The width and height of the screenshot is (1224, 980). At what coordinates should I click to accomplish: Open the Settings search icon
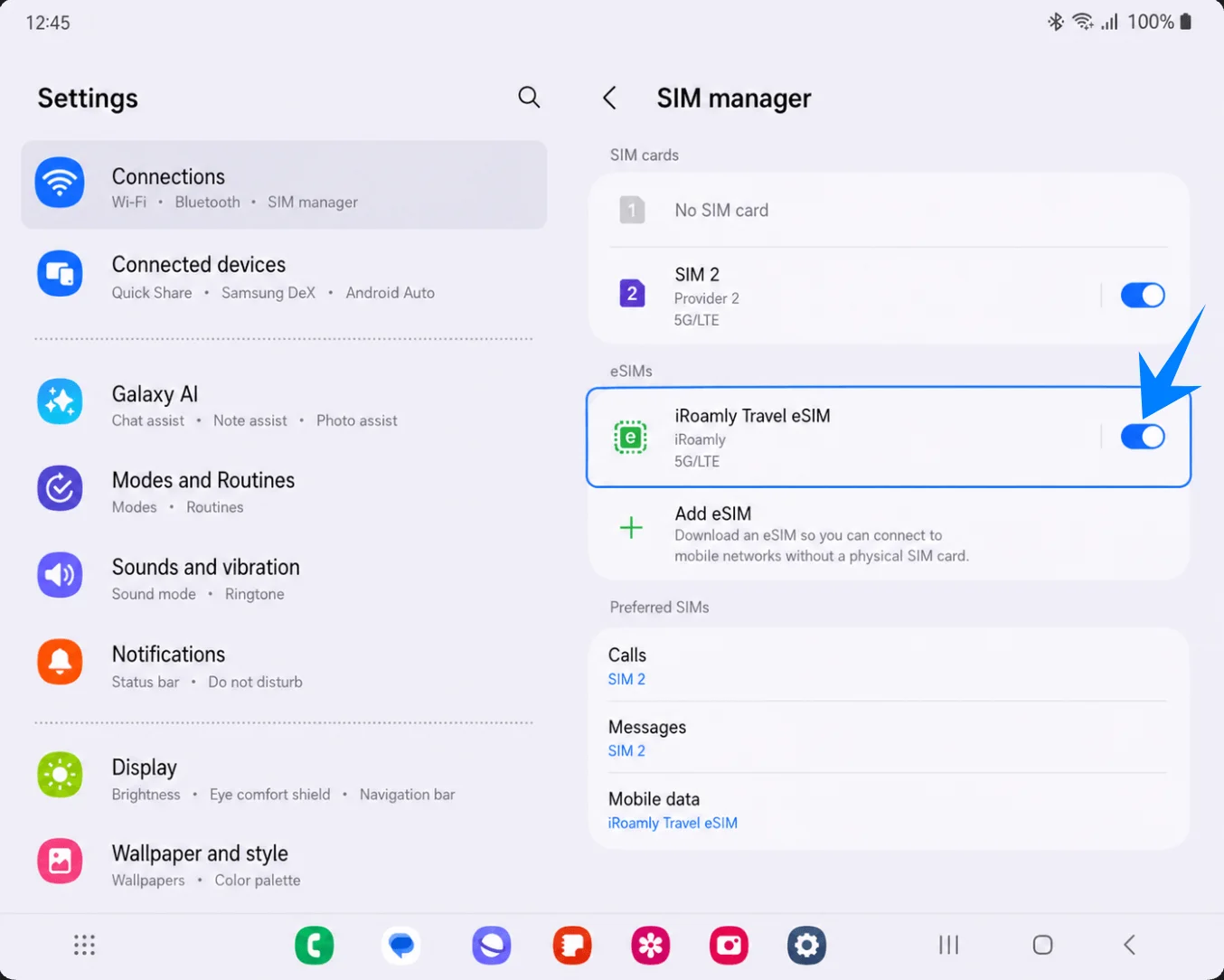click(529, 97)
